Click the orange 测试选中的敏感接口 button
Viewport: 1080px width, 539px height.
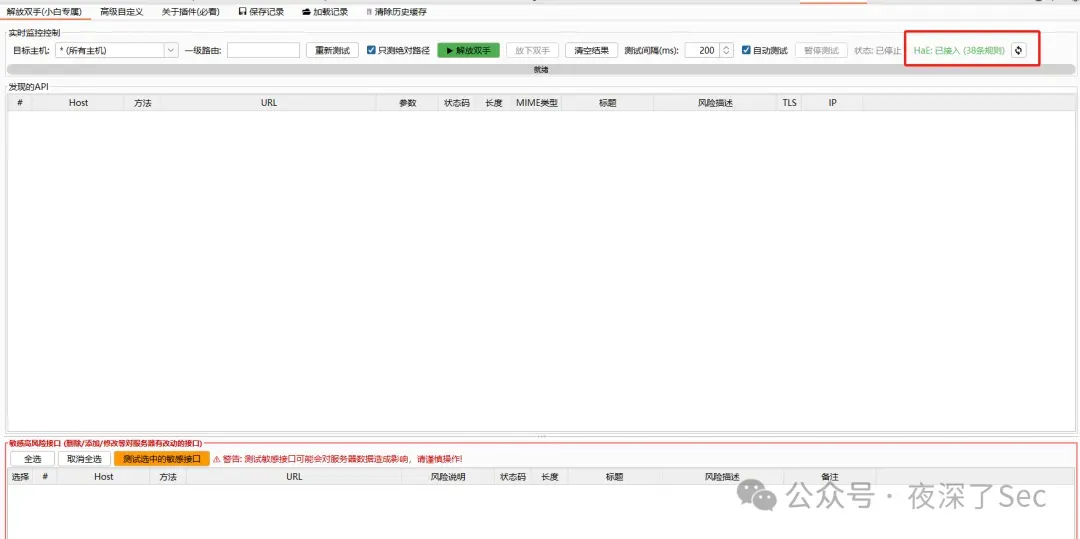click(x=162, y=458)
